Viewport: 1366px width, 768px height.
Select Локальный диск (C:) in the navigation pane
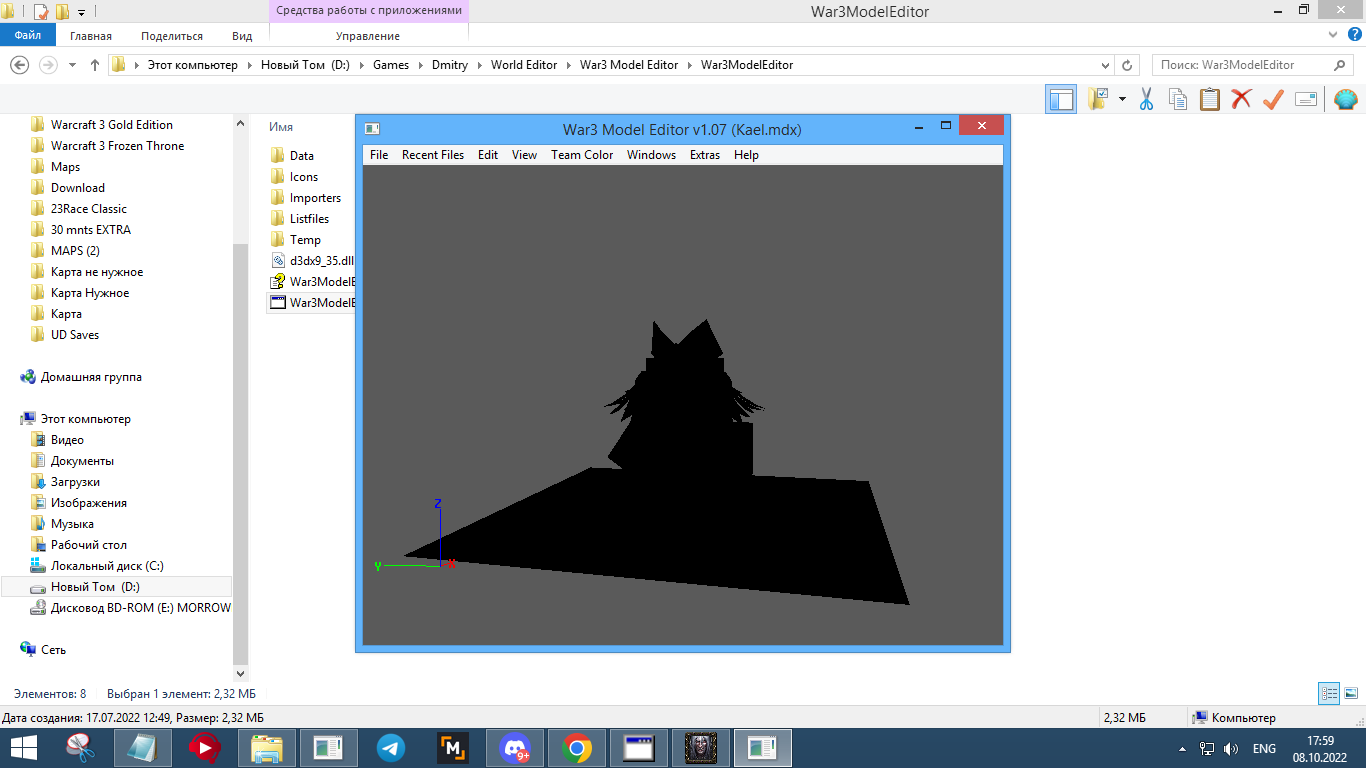(x=107, y=566)
